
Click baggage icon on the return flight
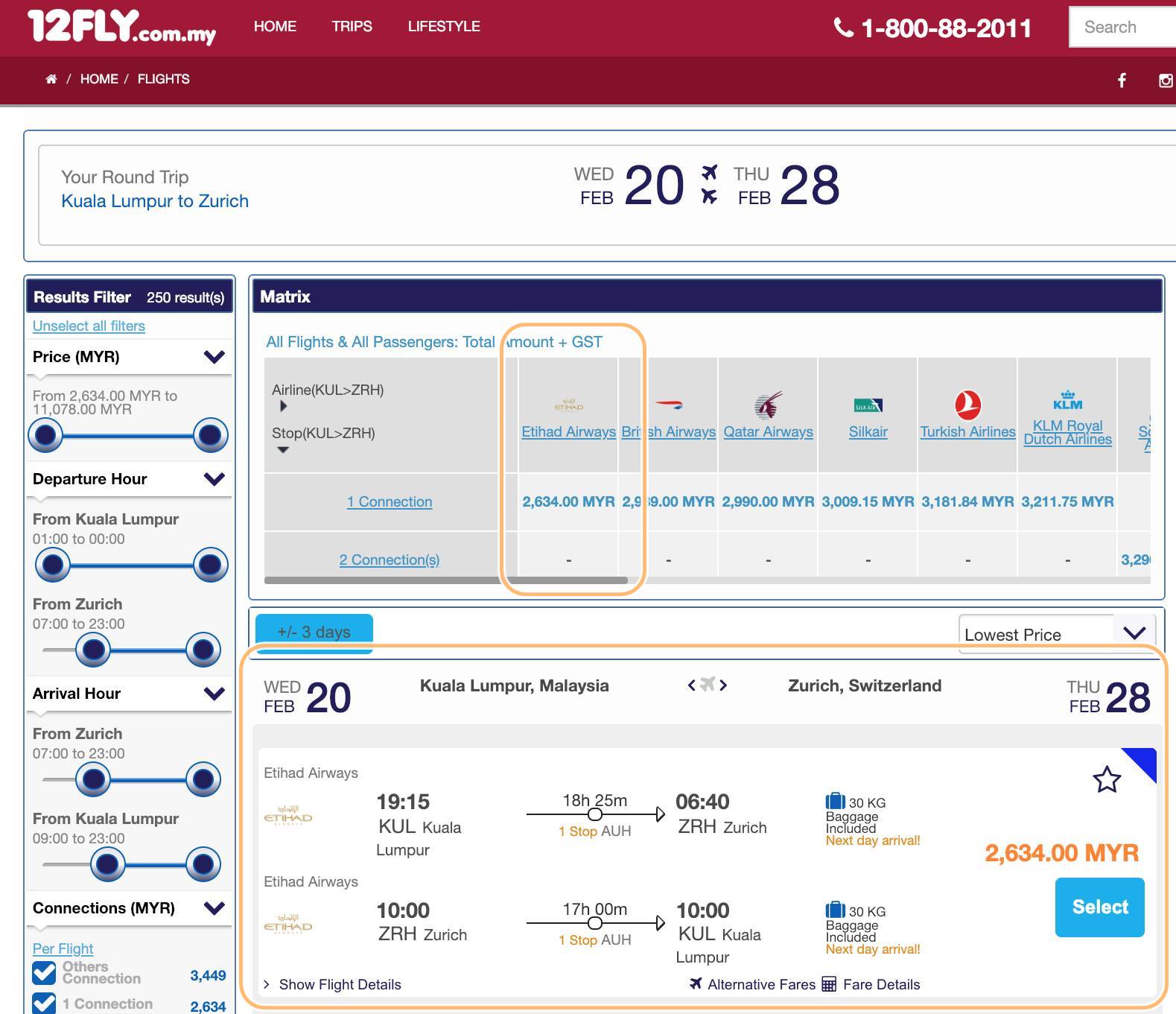click(835, 910)
